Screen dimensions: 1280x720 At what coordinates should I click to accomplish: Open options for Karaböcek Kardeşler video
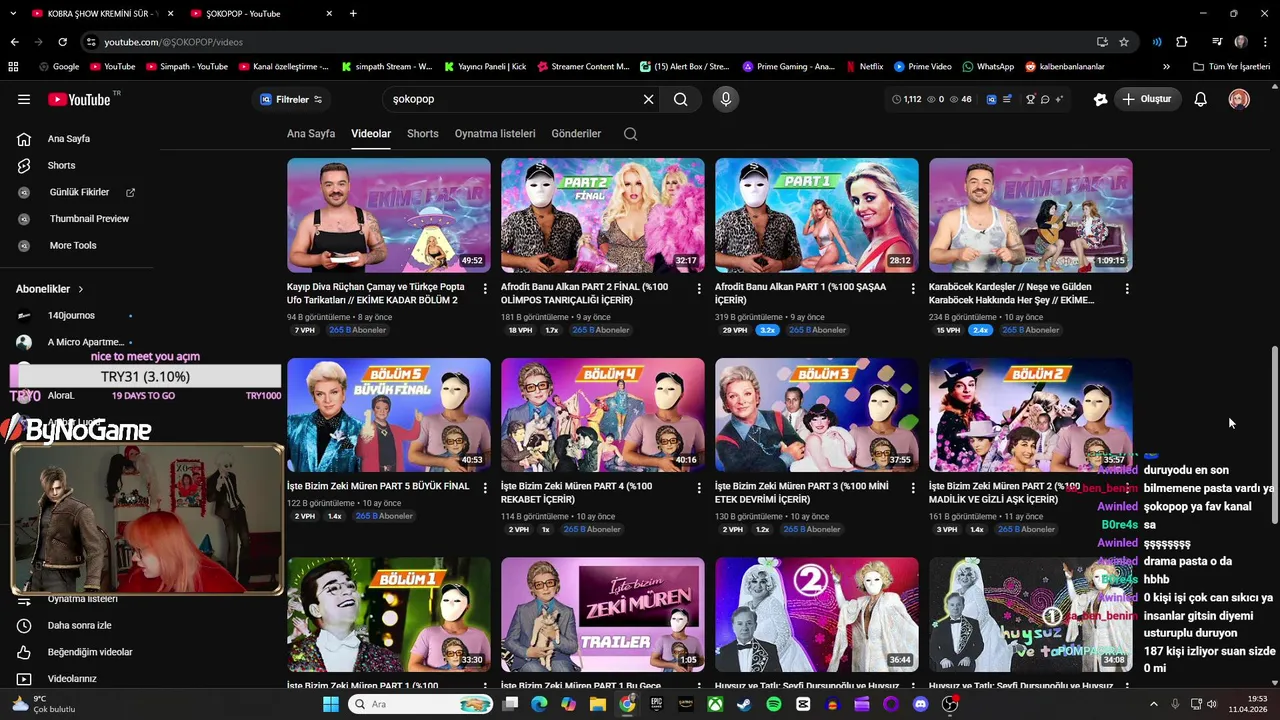pos(1127,288)
